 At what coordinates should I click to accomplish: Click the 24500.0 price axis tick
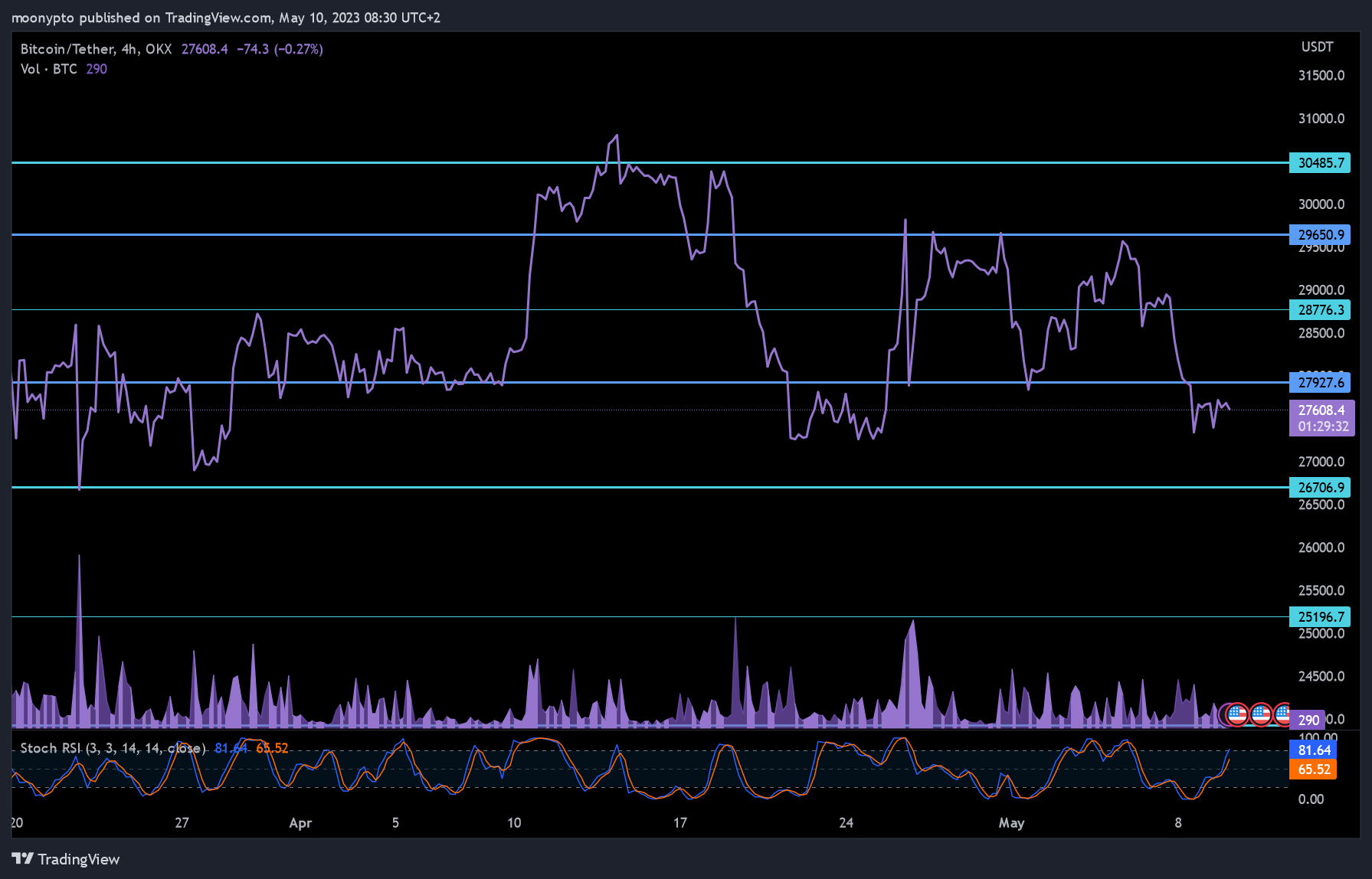(1321, 676)
